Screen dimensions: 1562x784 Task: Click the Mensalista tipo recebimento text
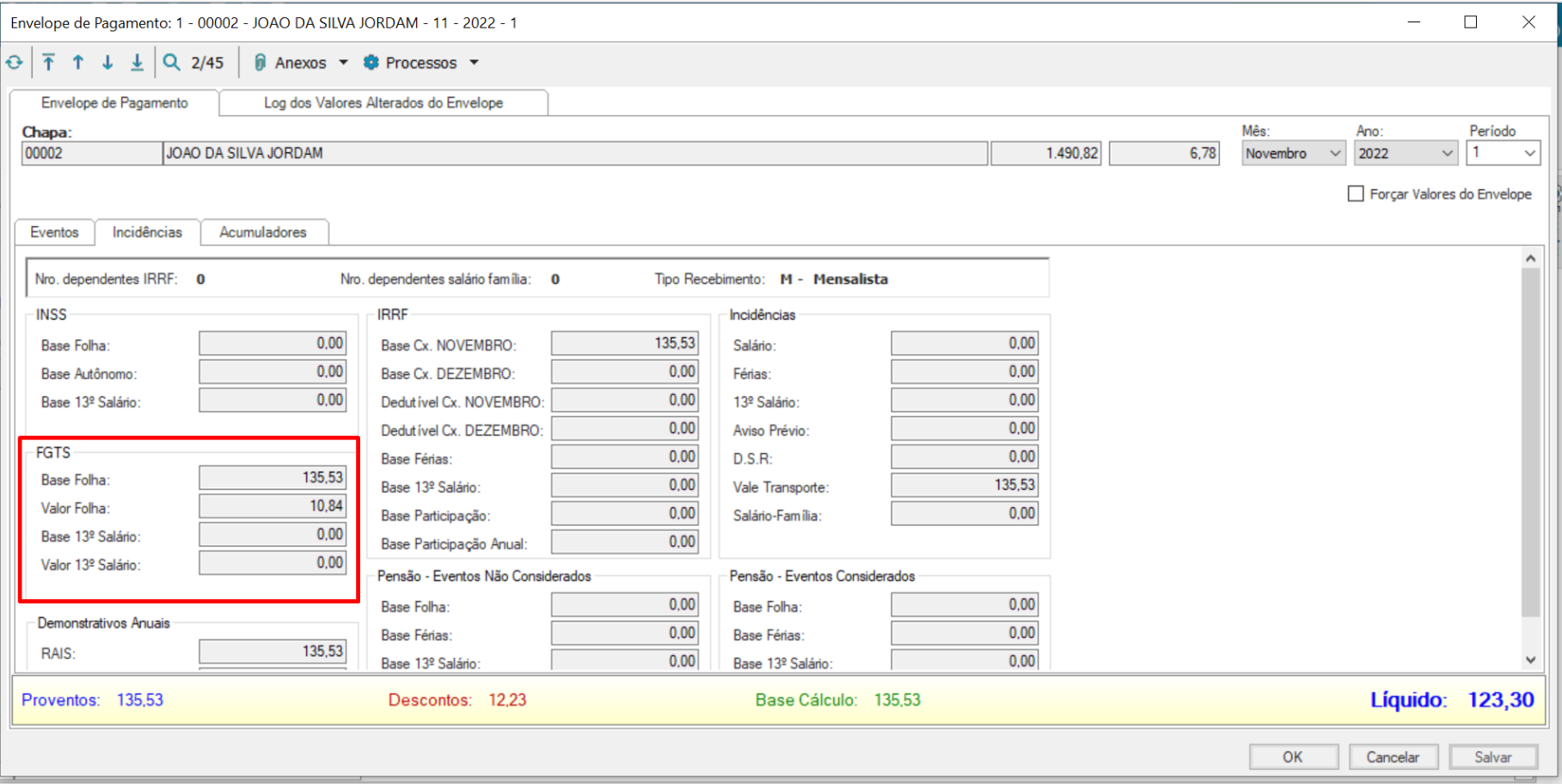(850, 279)
